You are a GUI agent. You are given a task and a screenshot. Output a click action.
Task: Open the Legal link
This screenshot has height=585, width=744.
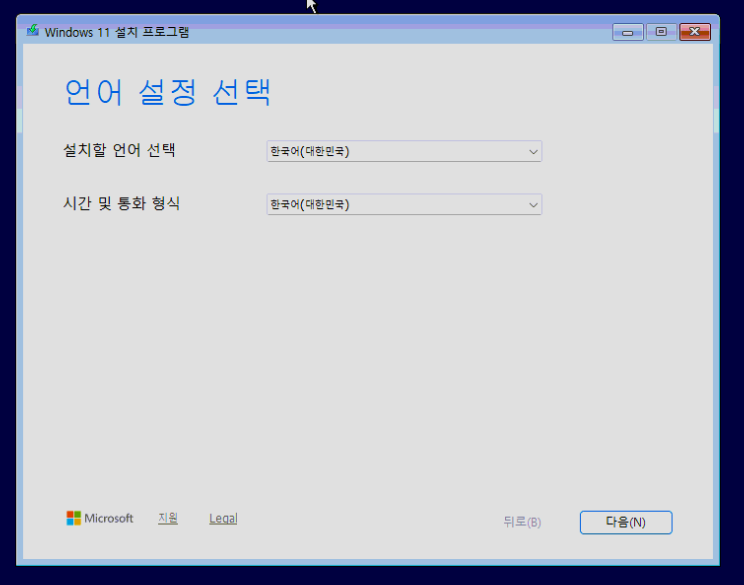(x=223, y=518)
